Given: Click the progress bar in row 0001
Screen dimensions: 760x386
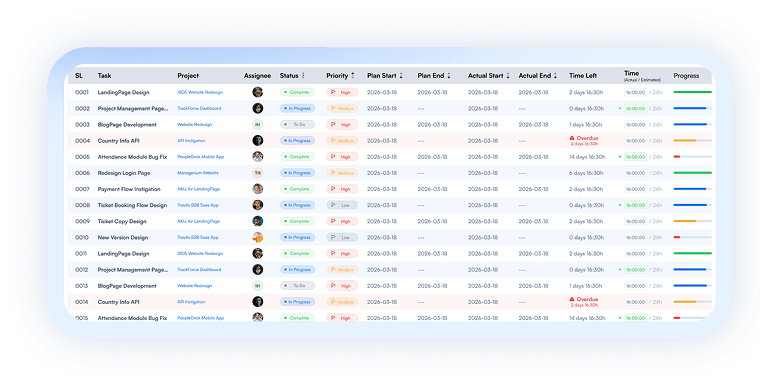Looking at the screenshot, I should (693, 92).
